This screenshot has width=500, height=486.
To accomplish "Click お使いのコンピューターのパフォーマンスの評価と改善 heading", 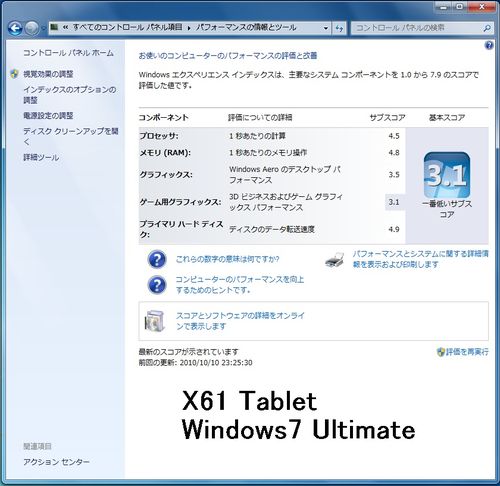I will (228, 56).
